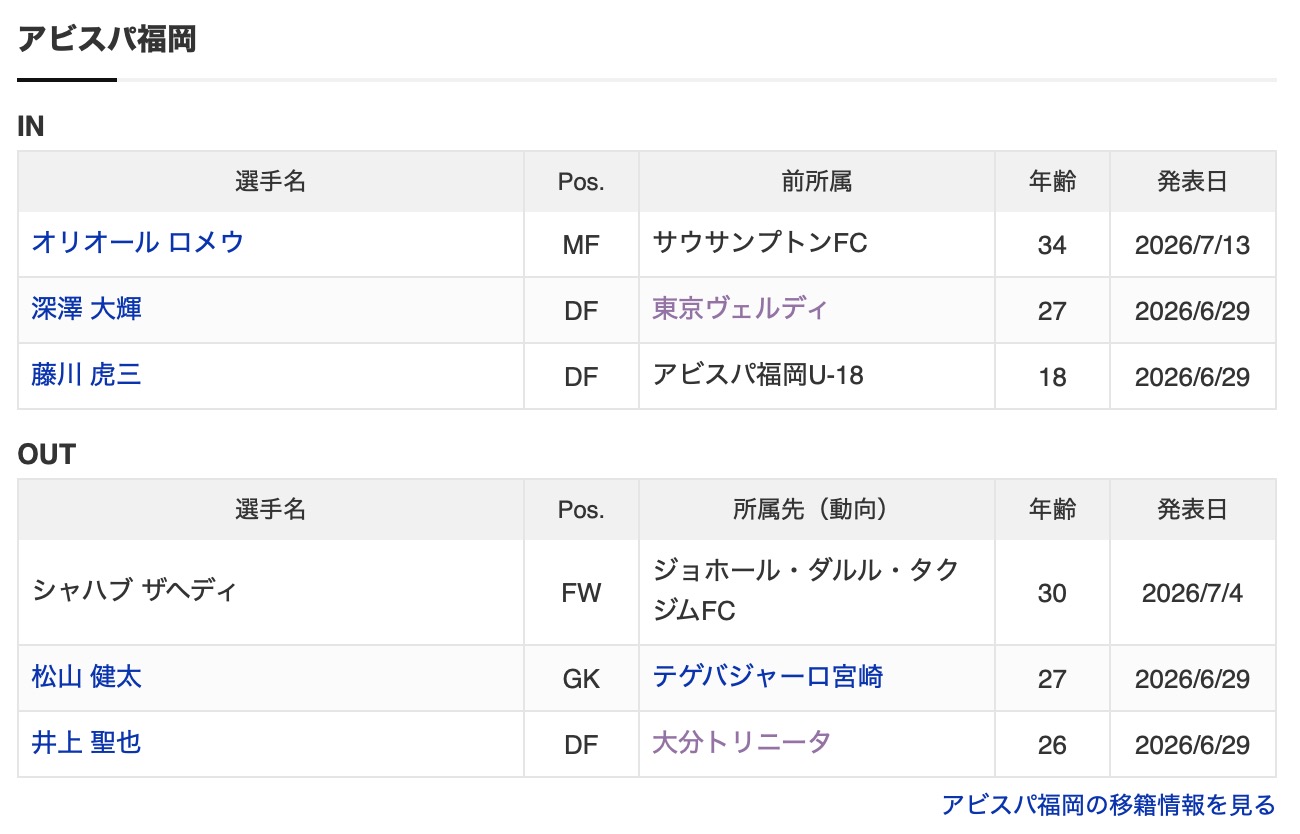Click DF position in 井上 聖也 row
This screenshot has width=1300, height=834.
click(581, 745)
